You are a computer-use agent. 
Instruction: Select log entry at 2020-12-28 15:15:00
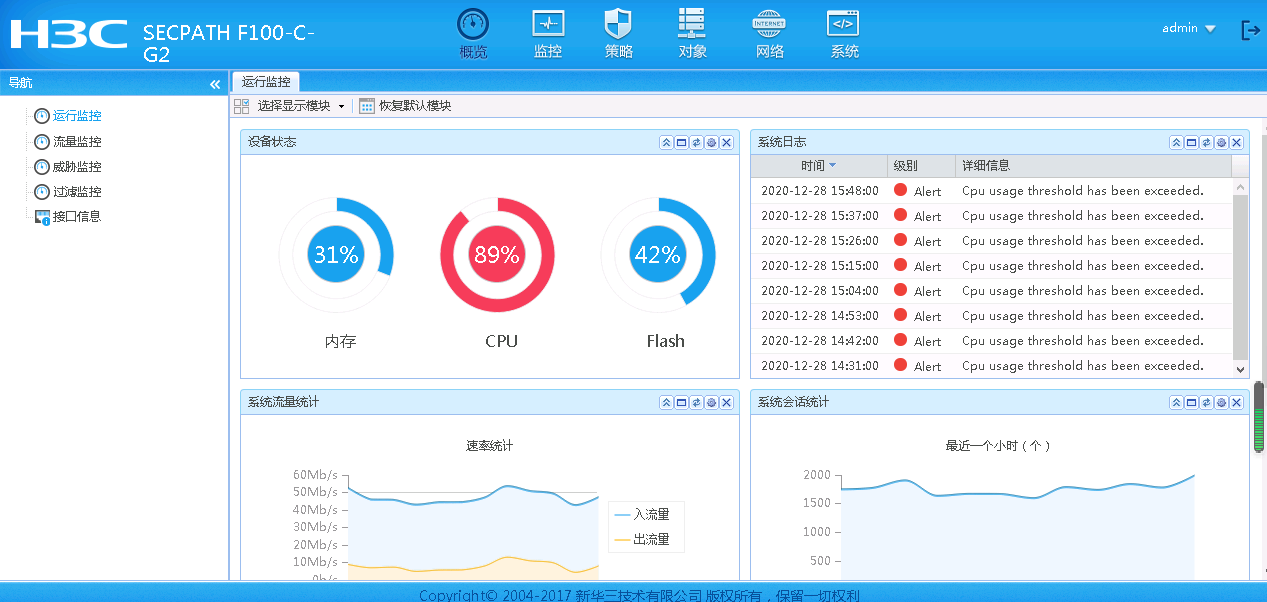[x=992, y=266]
